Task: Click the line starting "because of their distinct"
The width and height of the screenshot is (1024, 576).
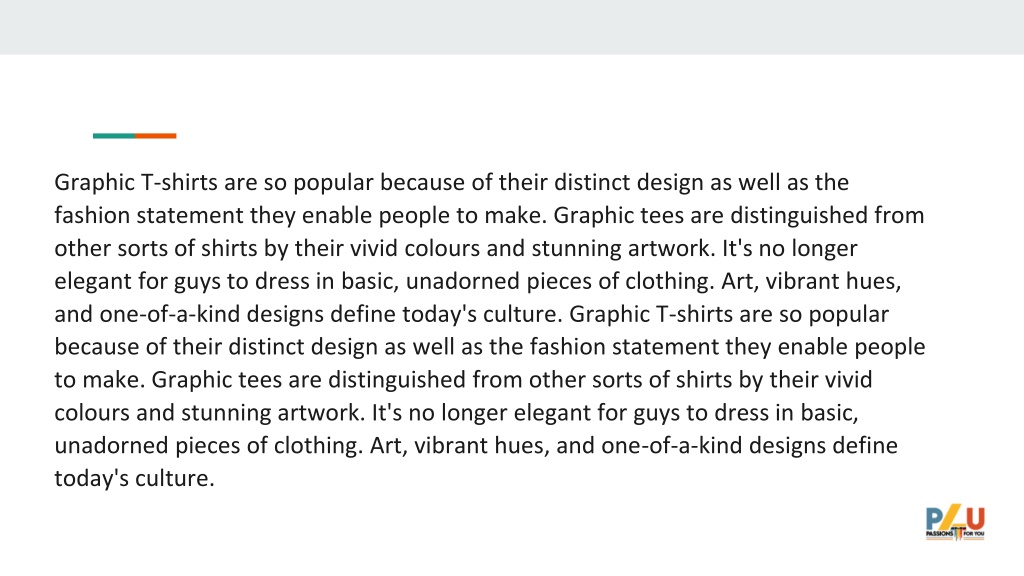Action: [x=490, y=347]
